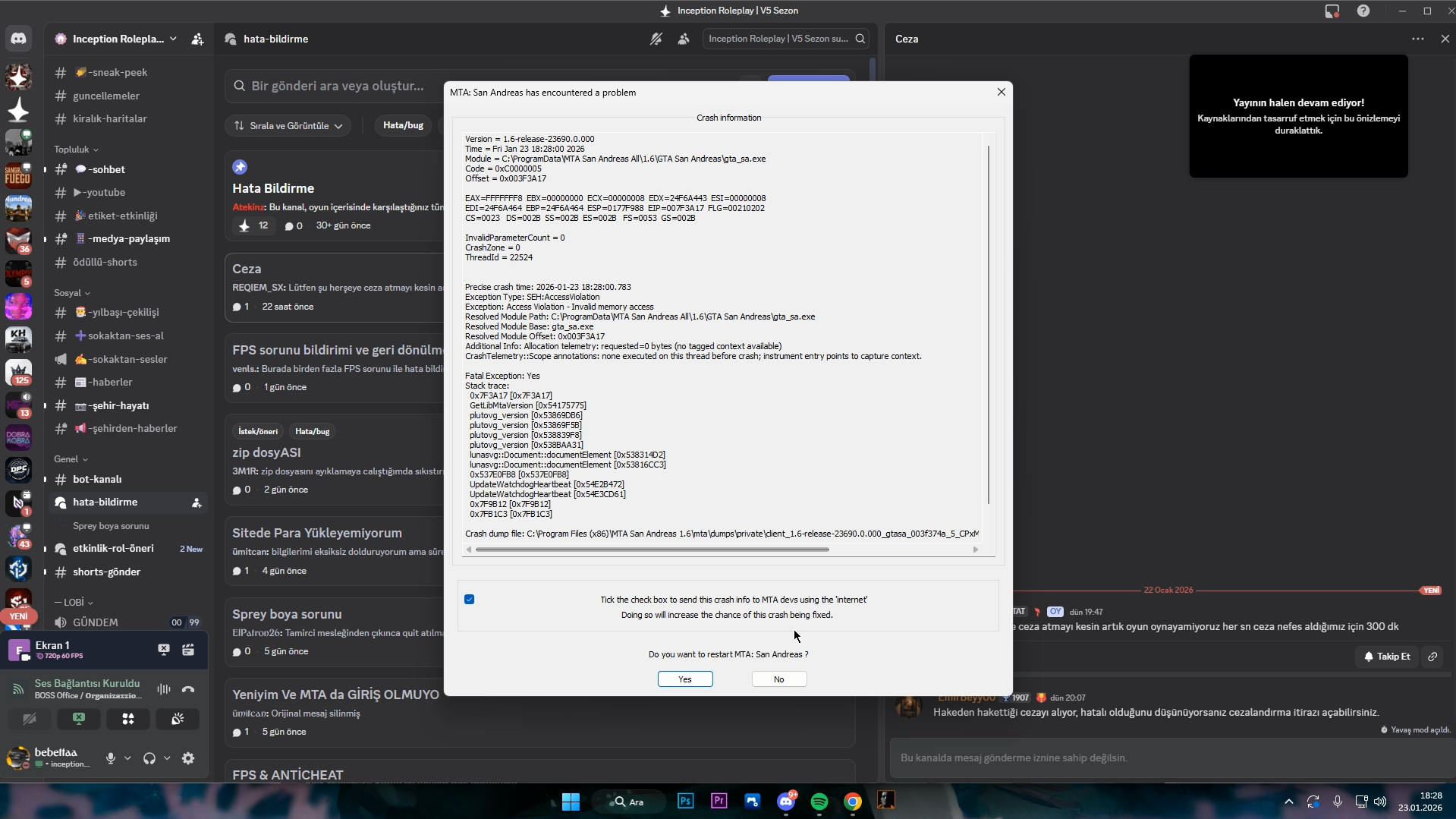The image size is (1456, 819).
Task: Open Premiere Pro from the taskbar
Action: tap(719, 801)
